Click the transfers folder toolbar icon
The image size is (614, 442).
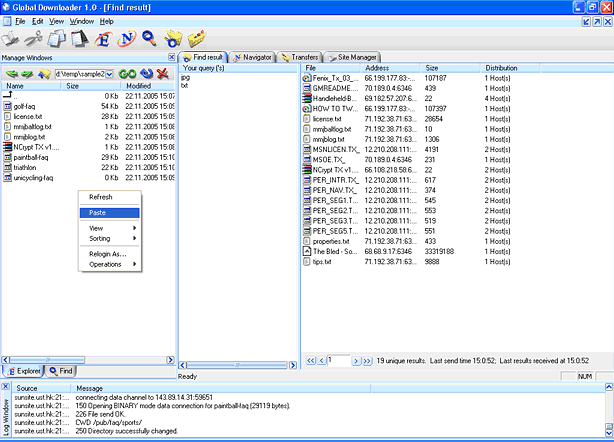coord(173,39)
